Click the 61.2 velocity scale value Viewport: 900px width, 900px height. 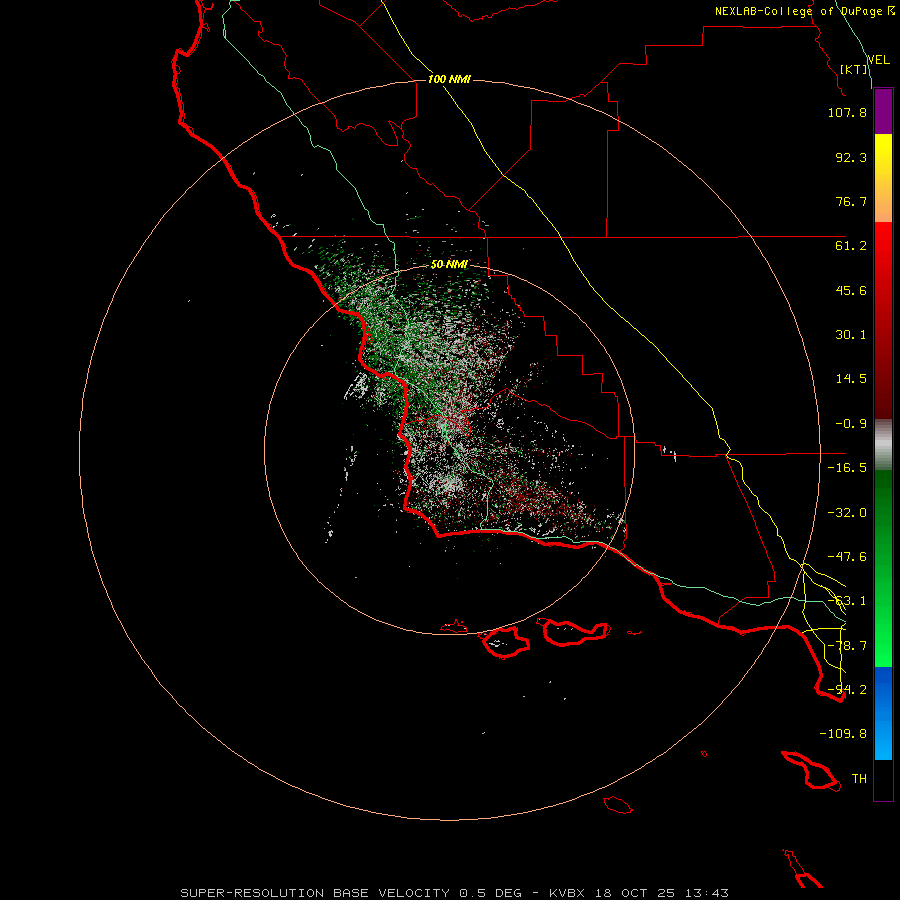pos(851,246)
